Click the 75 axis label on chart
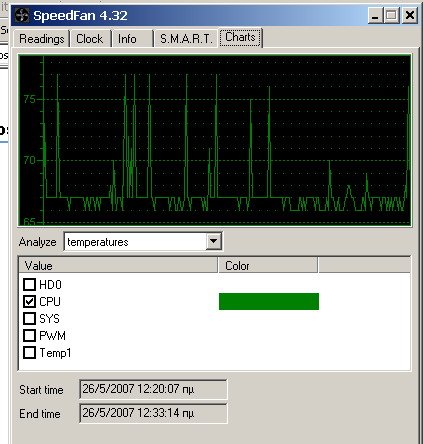The image size is (423, 444). tap(29, 99)
